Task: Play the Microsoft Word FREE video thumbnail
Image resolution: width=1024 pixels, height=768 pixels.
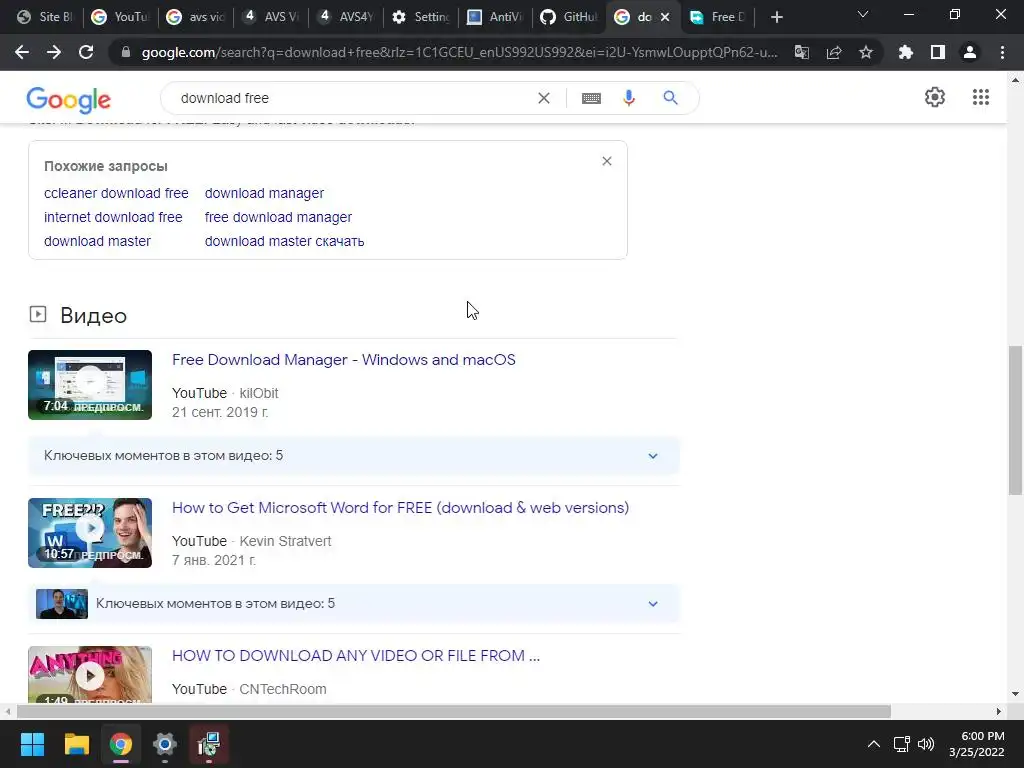Action: 90,533
